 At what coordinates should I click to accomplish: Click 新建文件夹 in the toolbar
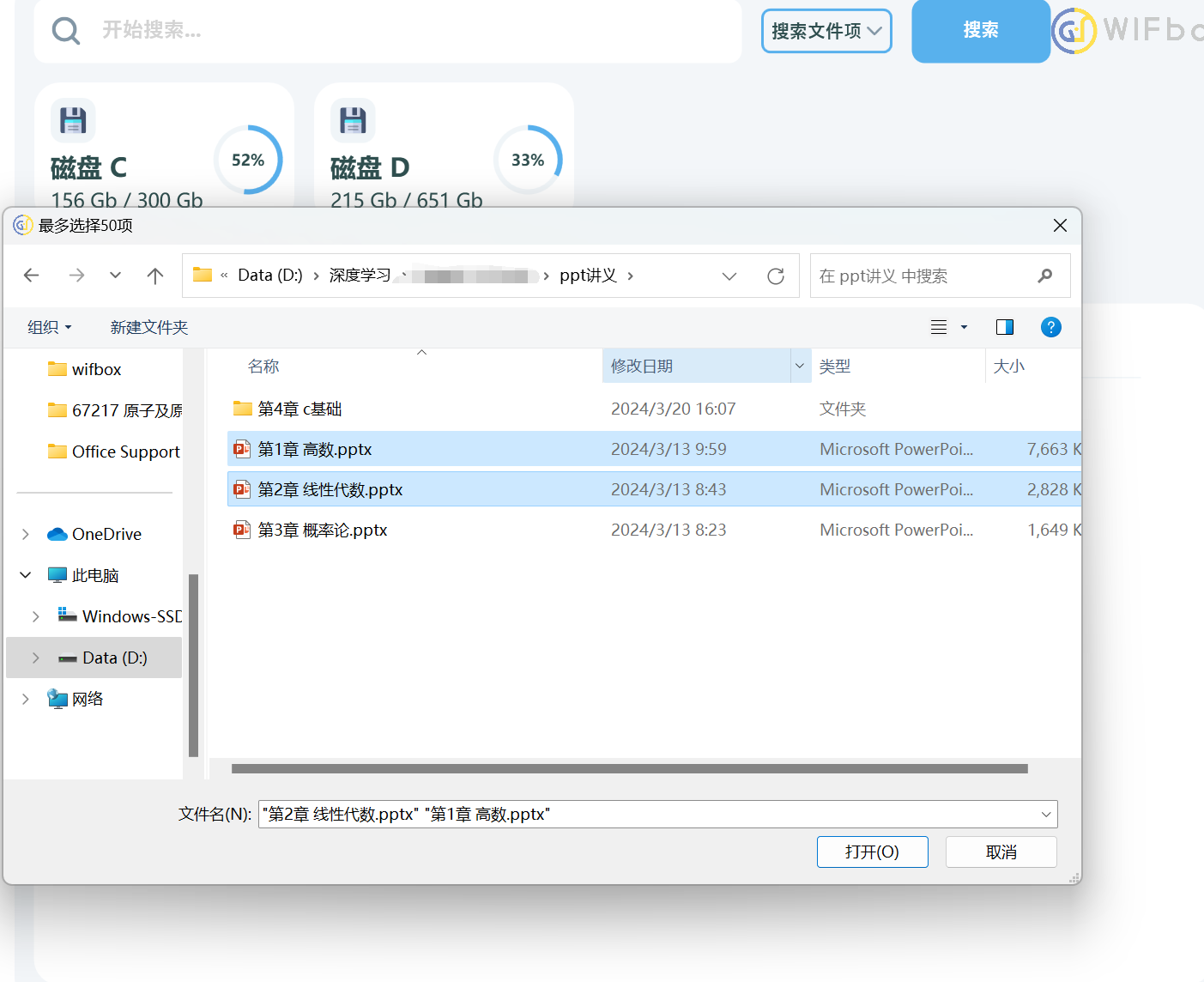pos(149,327)
